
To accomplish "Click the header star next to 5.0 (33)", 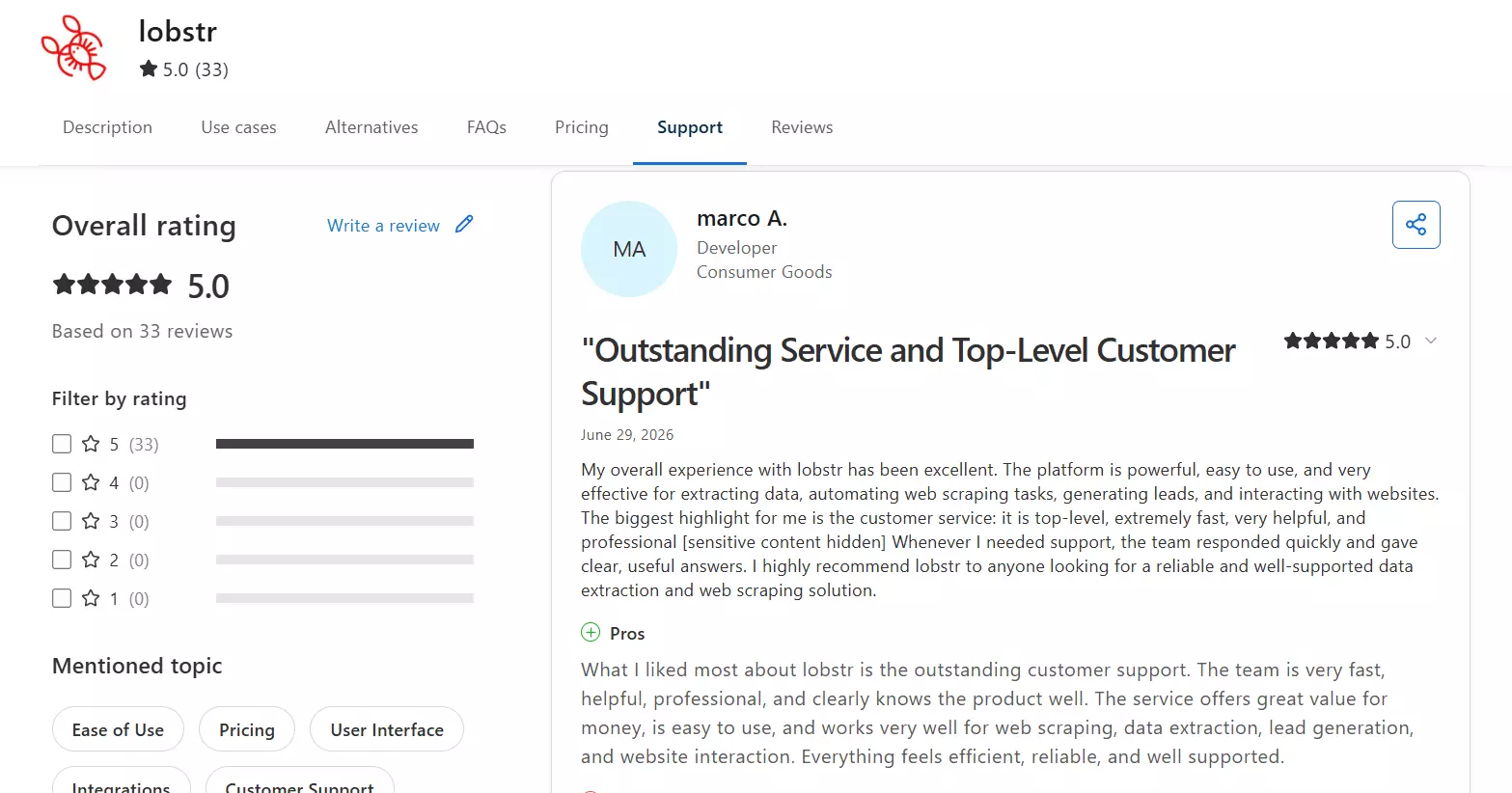I will tap(148, 68).
